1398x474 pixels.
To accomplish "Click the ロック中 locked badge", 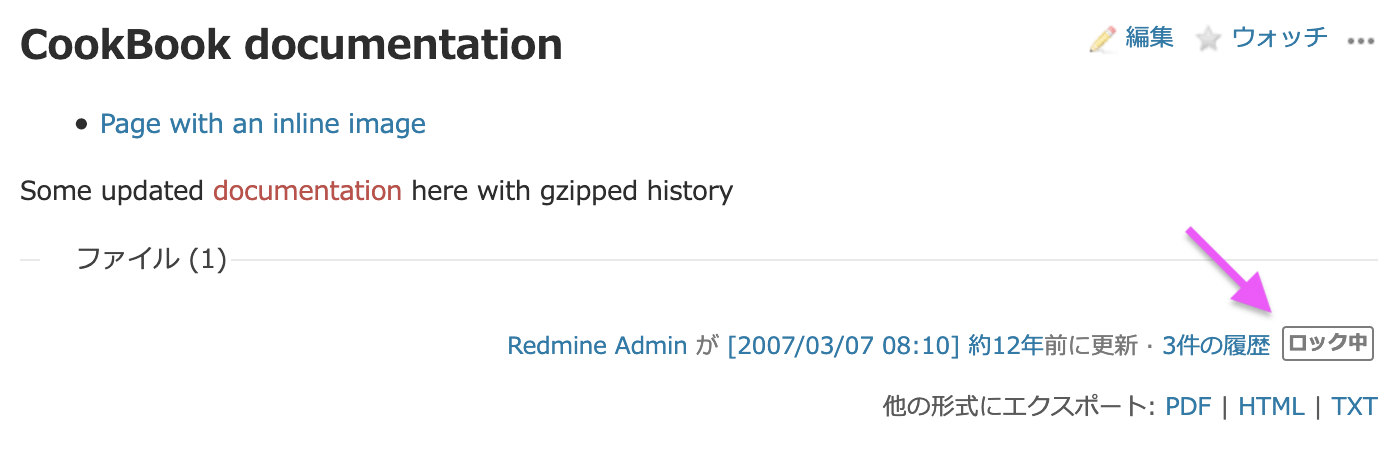I will 1328,344.
